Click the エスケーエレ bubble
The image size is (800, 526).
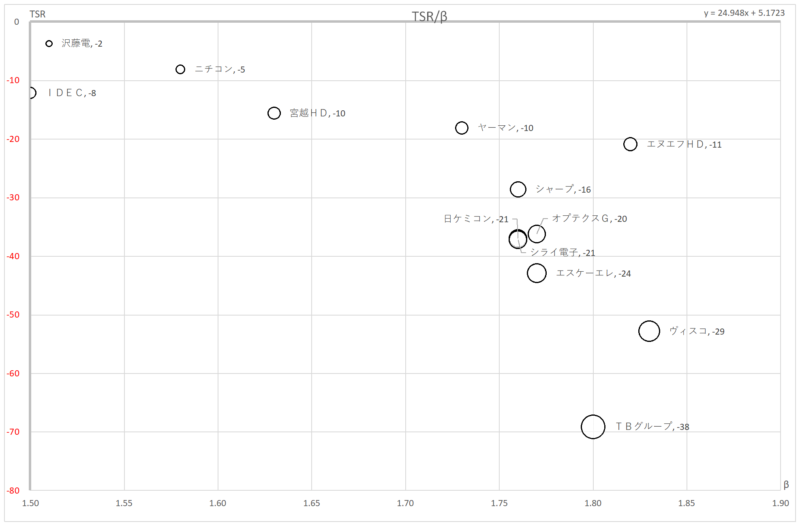[537, 273]
